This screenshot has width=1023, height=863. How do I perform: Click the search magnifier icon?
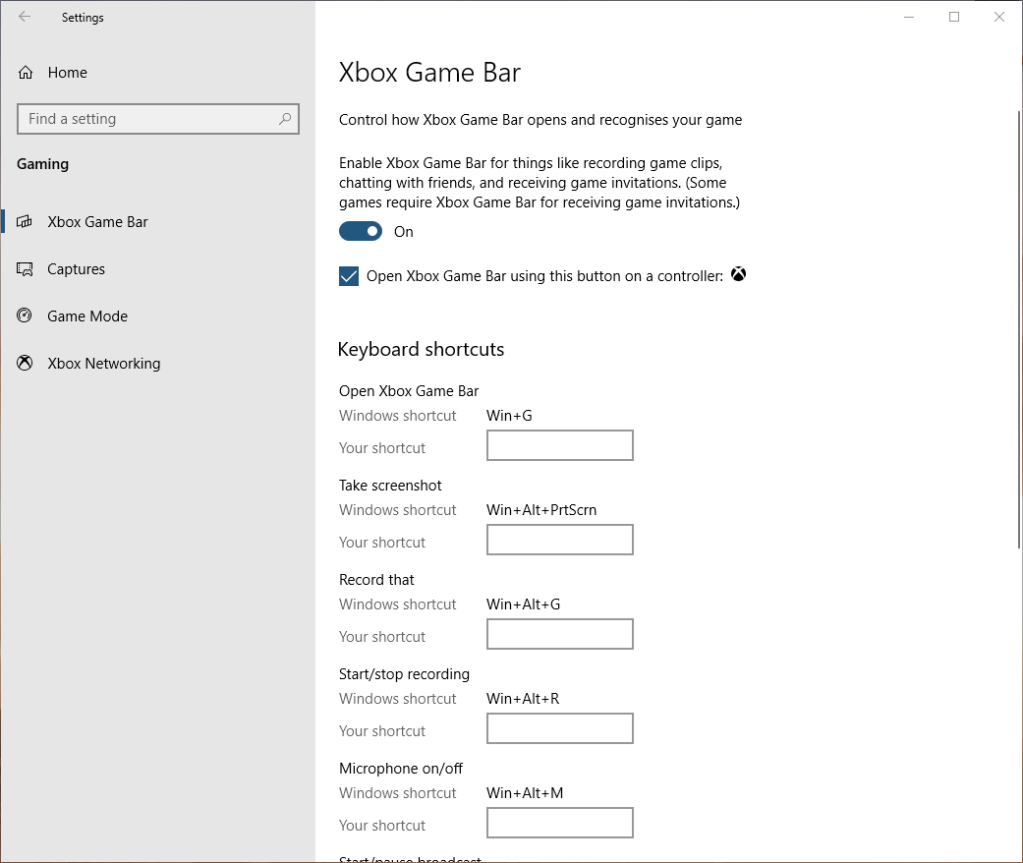point(285,119)
